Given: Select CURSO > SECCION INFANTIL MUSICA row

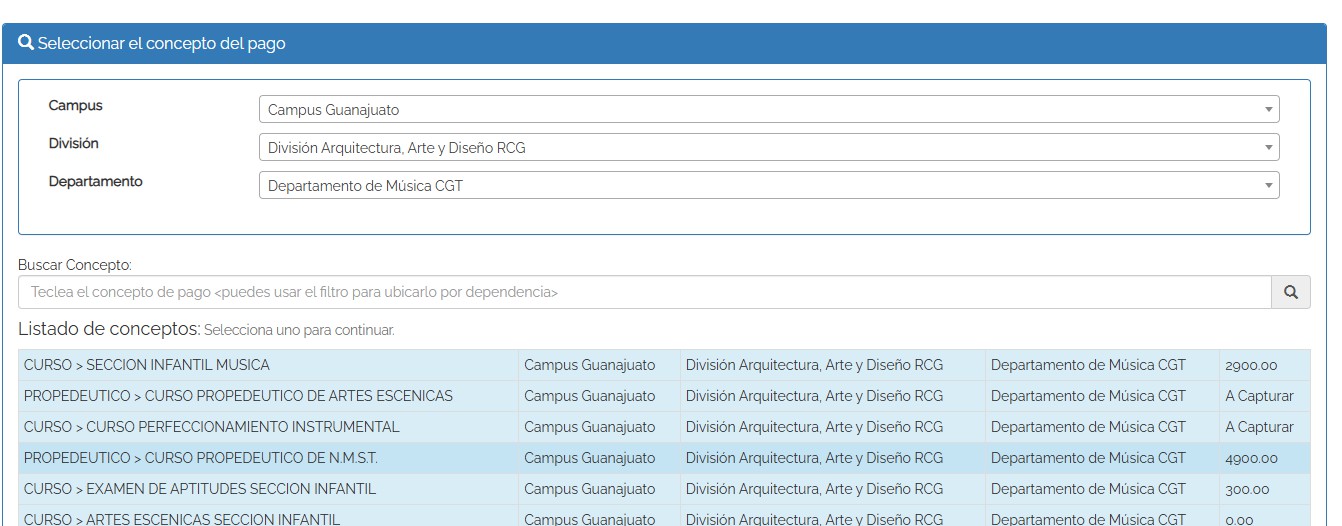Looking at the screenshot, I should [147, 365].
